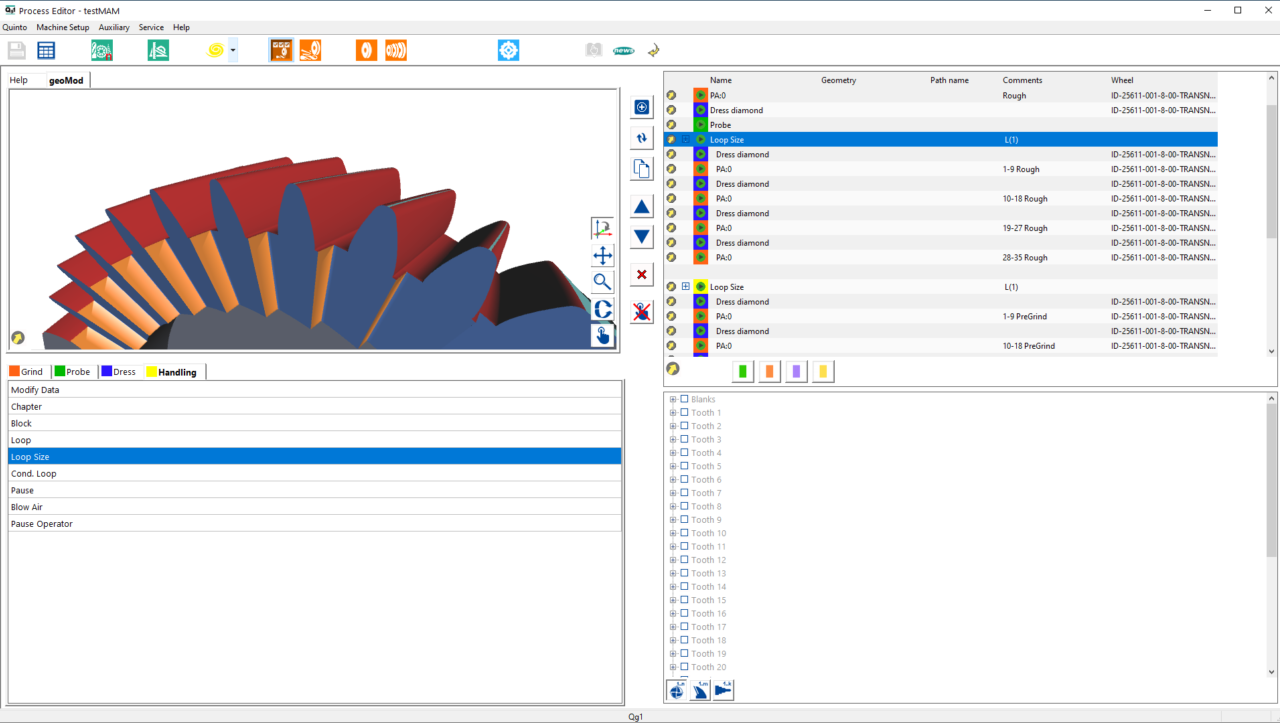Click the save disk icon in toolbar
Viewport: 1280px width, 723px height.
click(x=17, y=50)
